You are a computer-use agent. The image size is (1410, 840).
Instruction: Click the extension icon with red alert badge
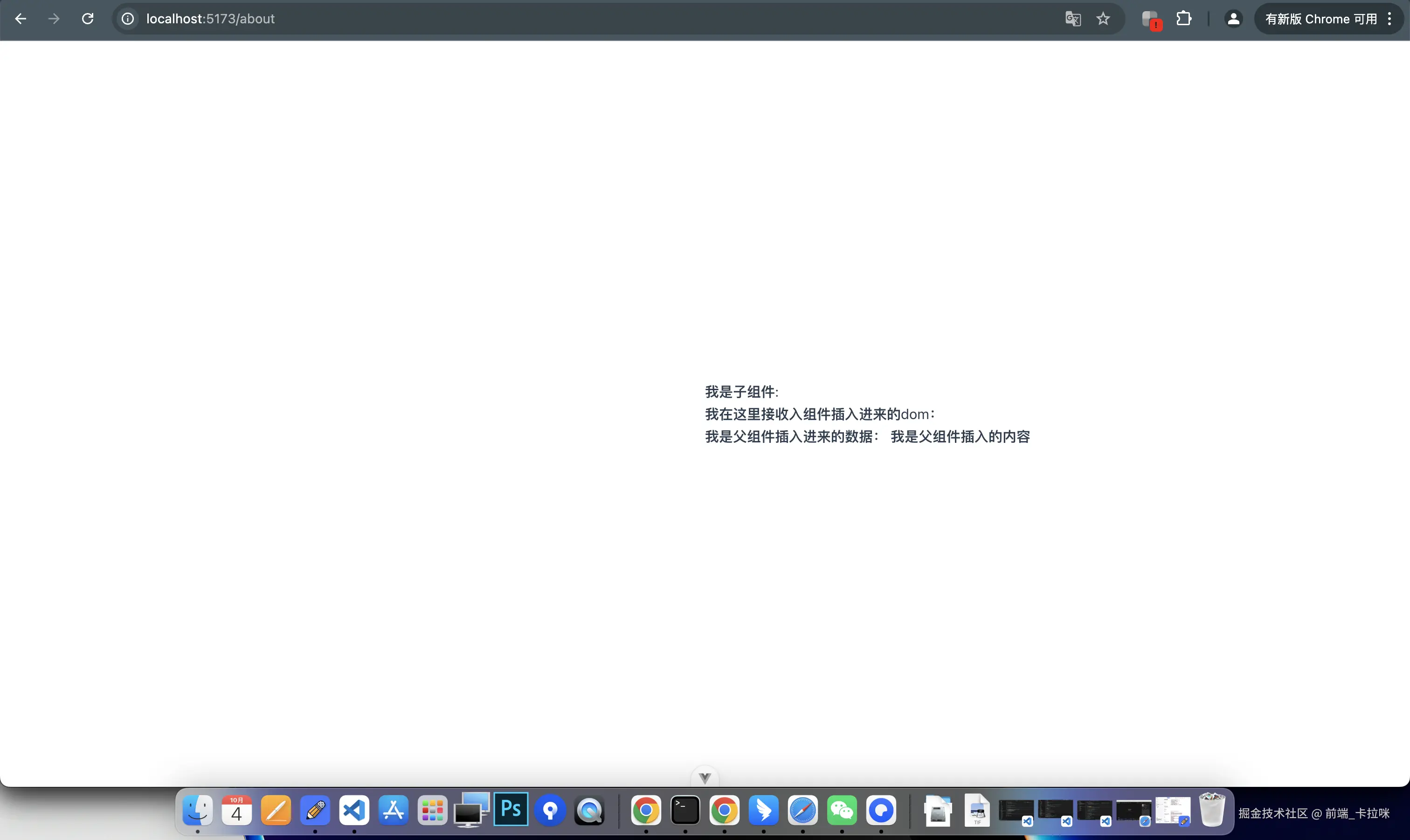[1151, 19]
